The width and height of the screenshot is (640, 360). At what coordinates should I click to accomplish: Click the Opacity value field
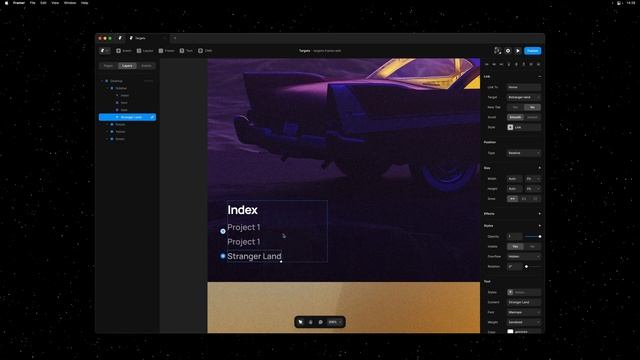click(514, 236)
